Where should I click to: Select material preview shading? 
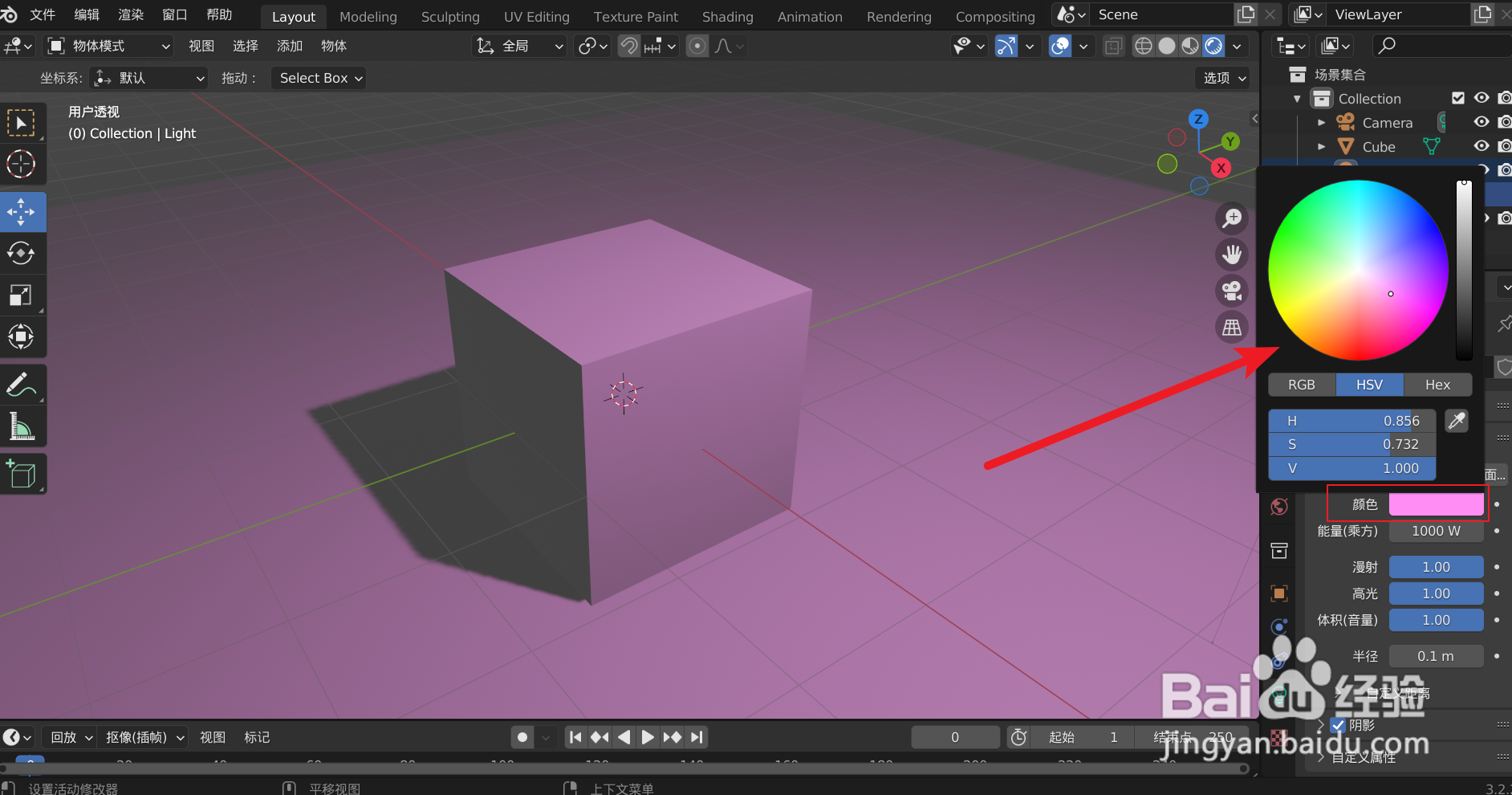(x=1190, y=47)
